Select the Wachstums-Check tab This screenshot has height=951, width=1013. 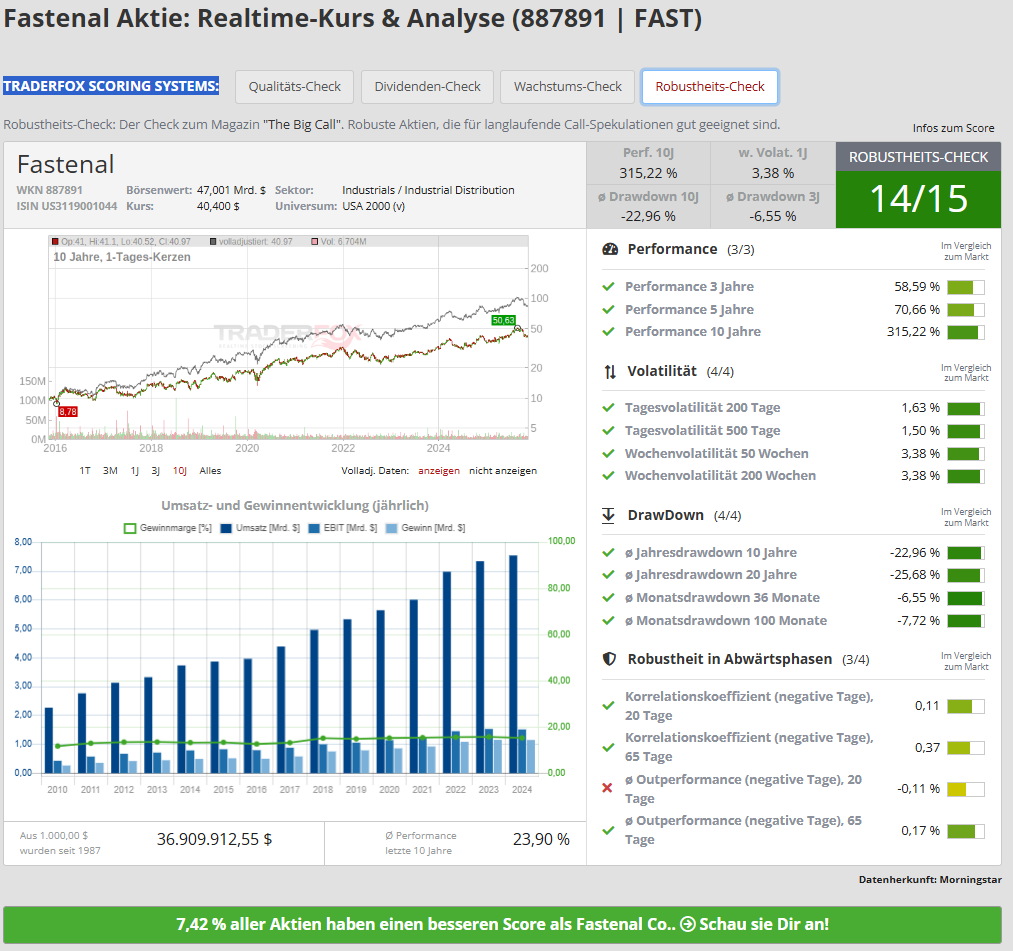(x=568, y=87)
